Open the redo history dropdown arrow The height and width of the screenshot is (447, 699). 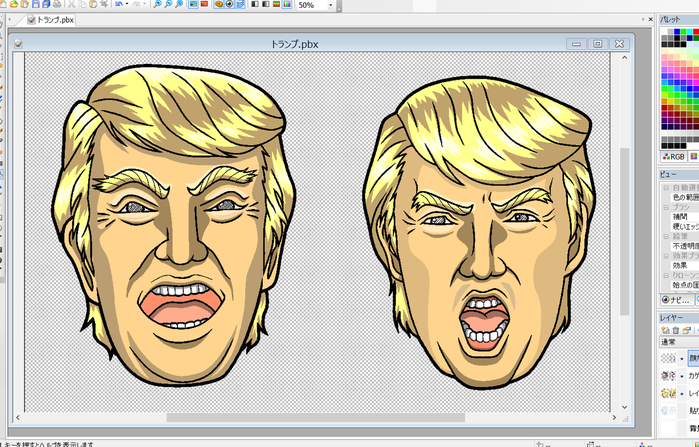pos(144,4)
